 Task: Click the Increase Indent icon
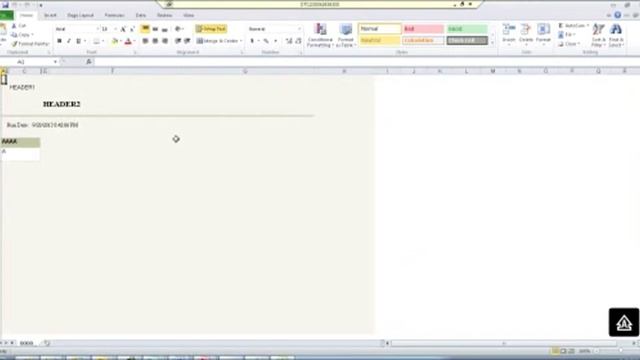(187, 41)
